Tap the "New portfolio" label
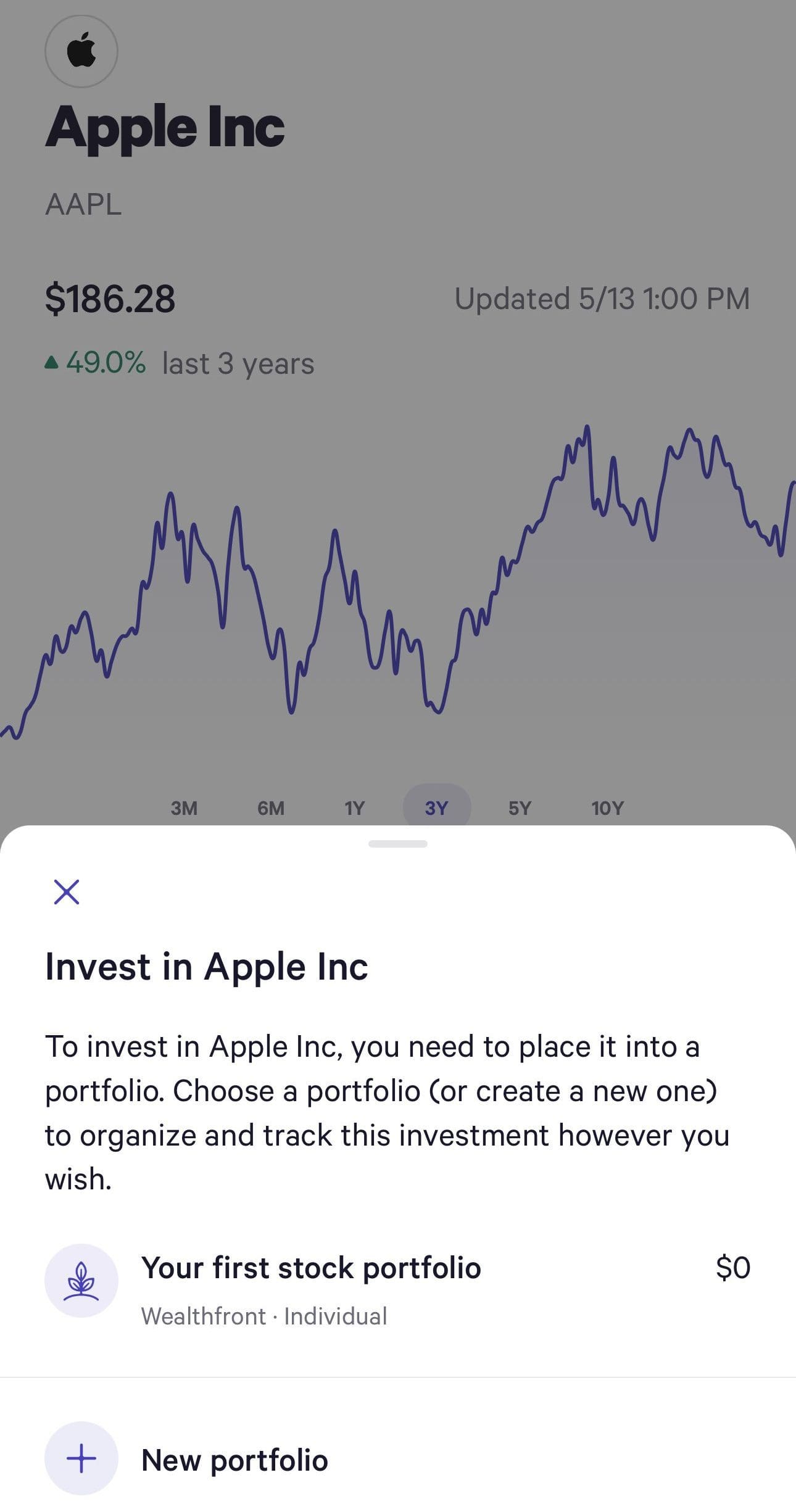This screenshot has height=1512, width=796. [x=234, y=1460]
